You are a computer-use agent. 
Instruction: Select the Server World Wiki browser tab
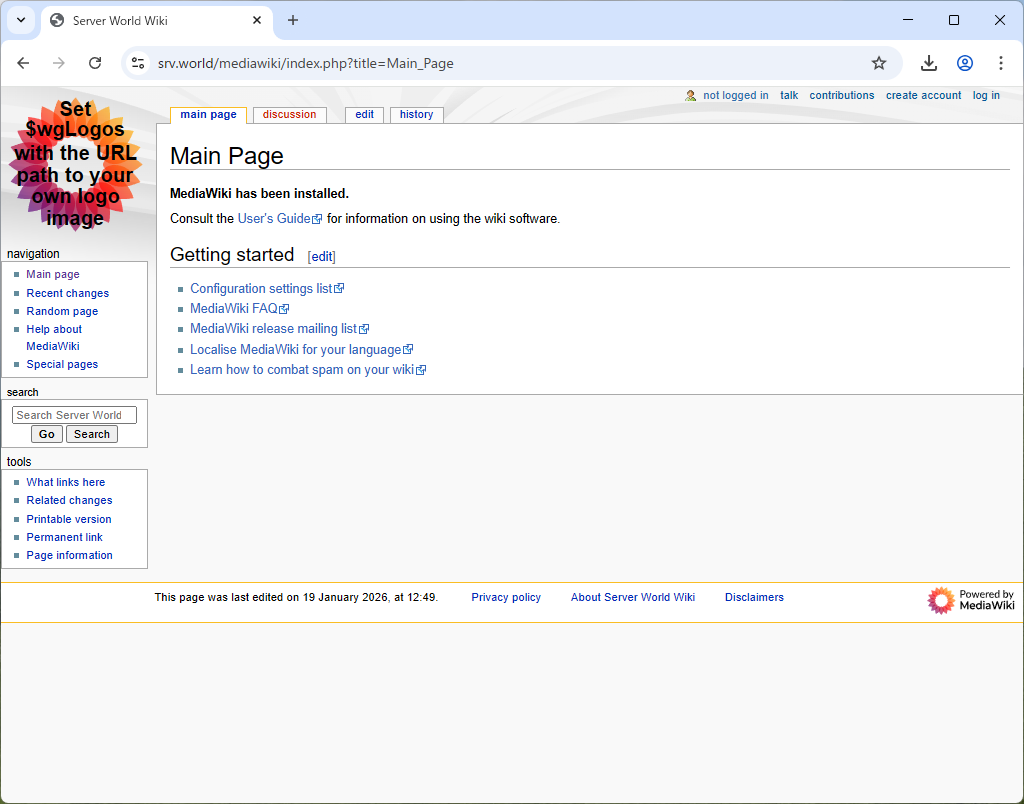[157, 21]
